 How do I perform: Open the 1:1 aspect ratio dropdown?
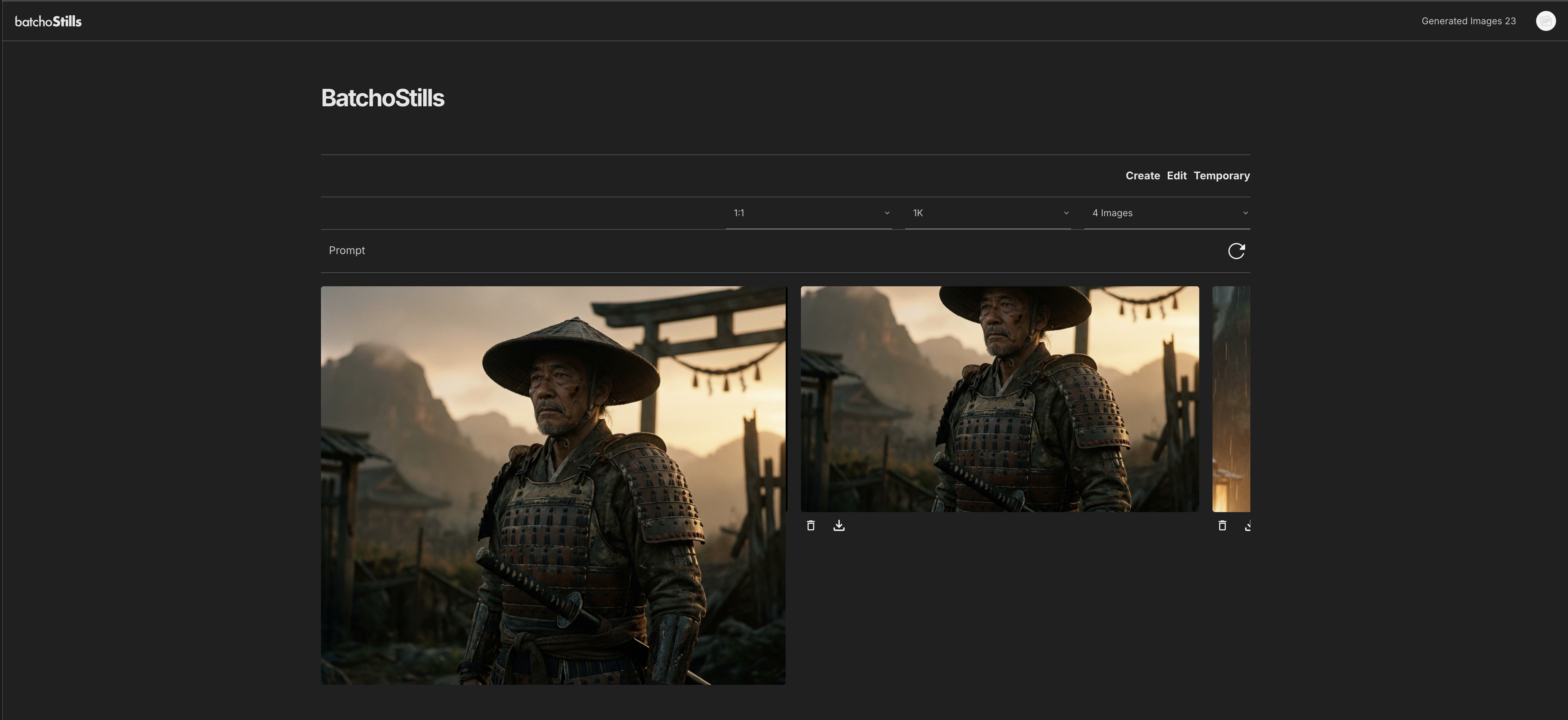tap(809, 213)
